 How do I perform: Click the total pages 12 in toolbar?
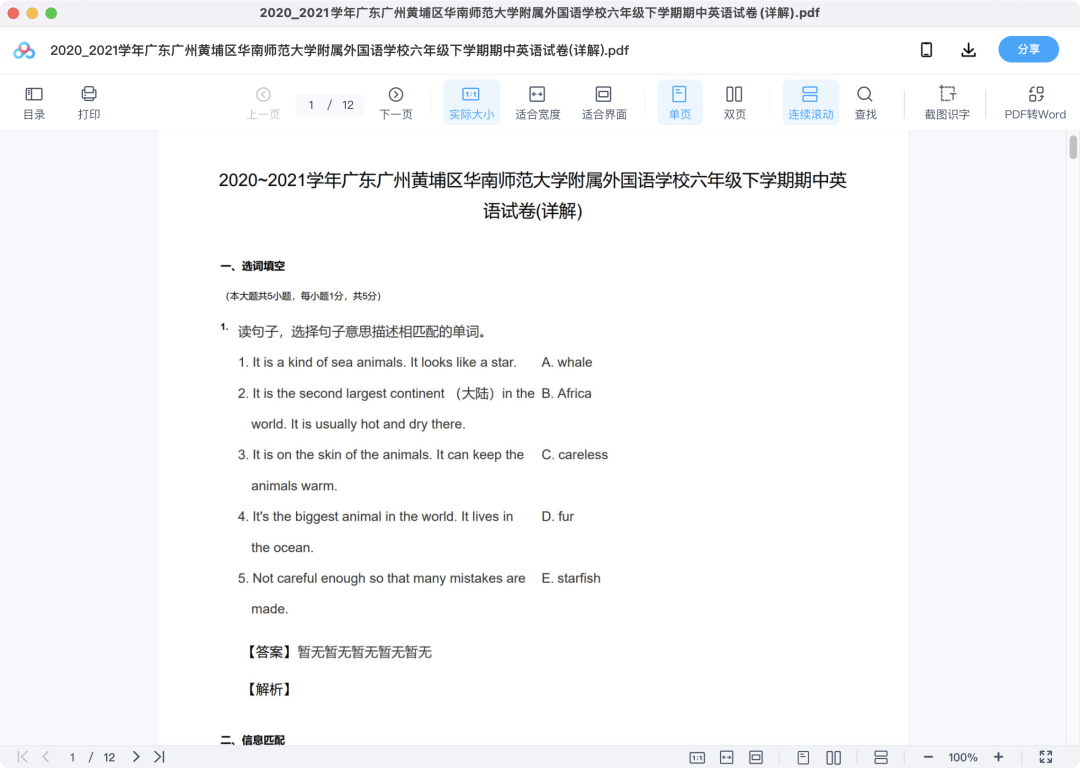[348, 105]
